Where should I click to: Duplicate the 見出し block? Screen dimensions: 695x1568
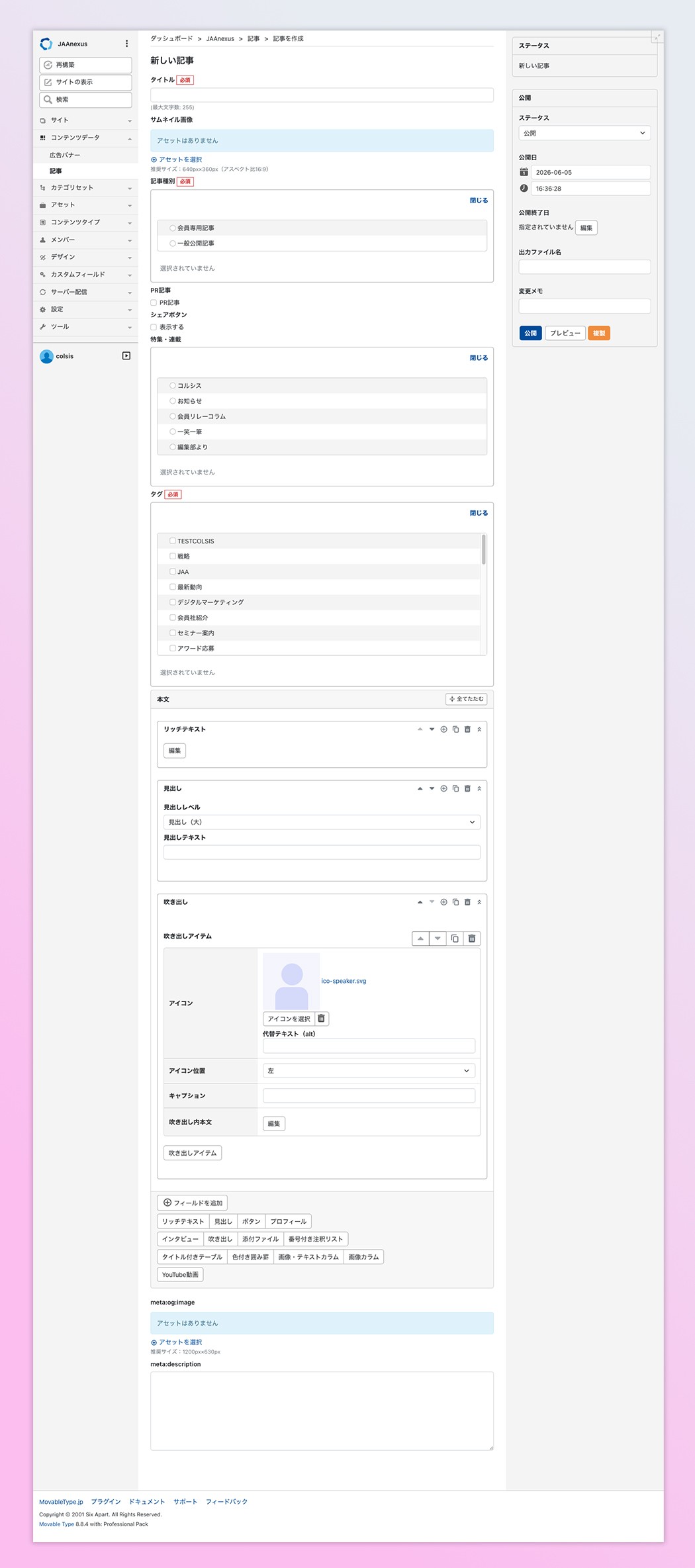click(455, 788)
